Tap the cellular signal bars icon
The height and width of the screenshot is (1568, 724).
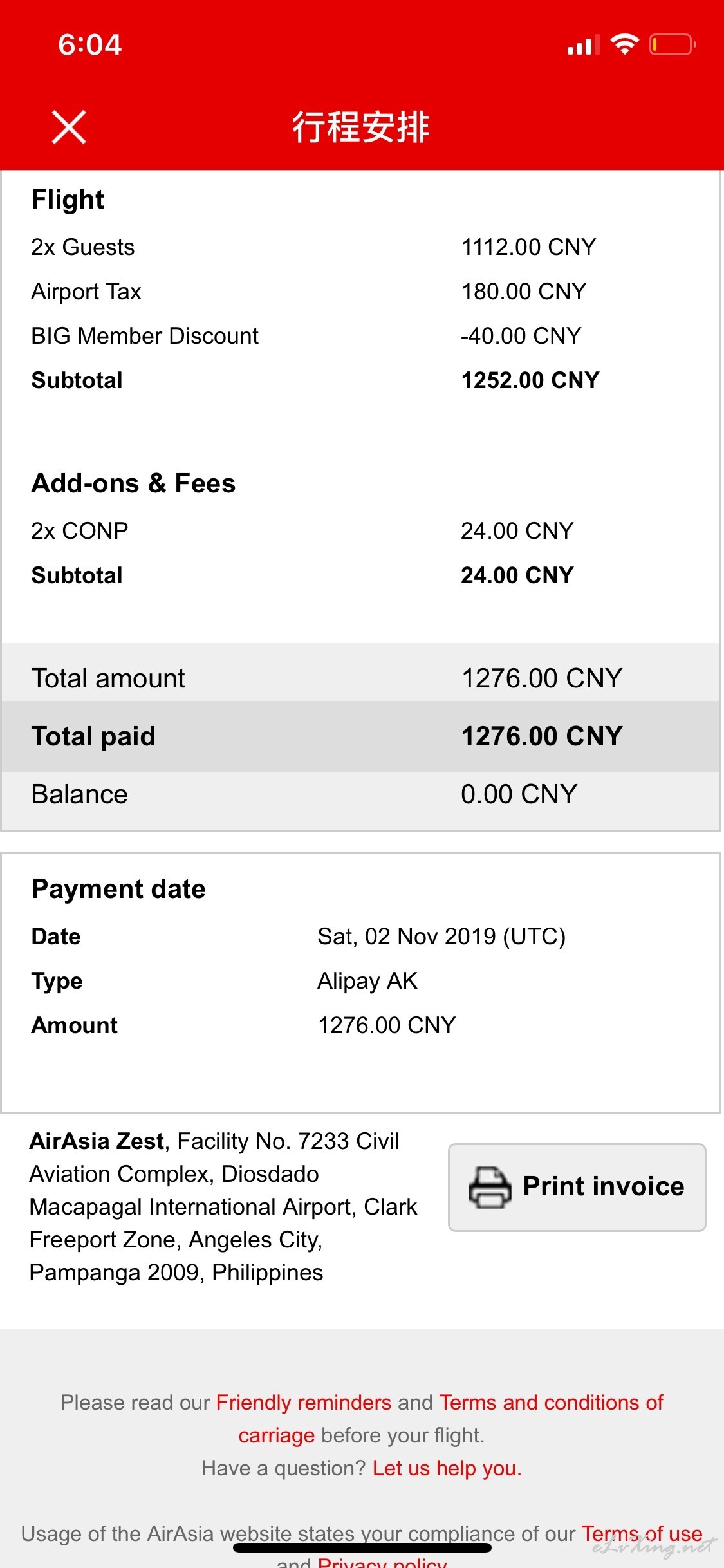pos(584,45)
